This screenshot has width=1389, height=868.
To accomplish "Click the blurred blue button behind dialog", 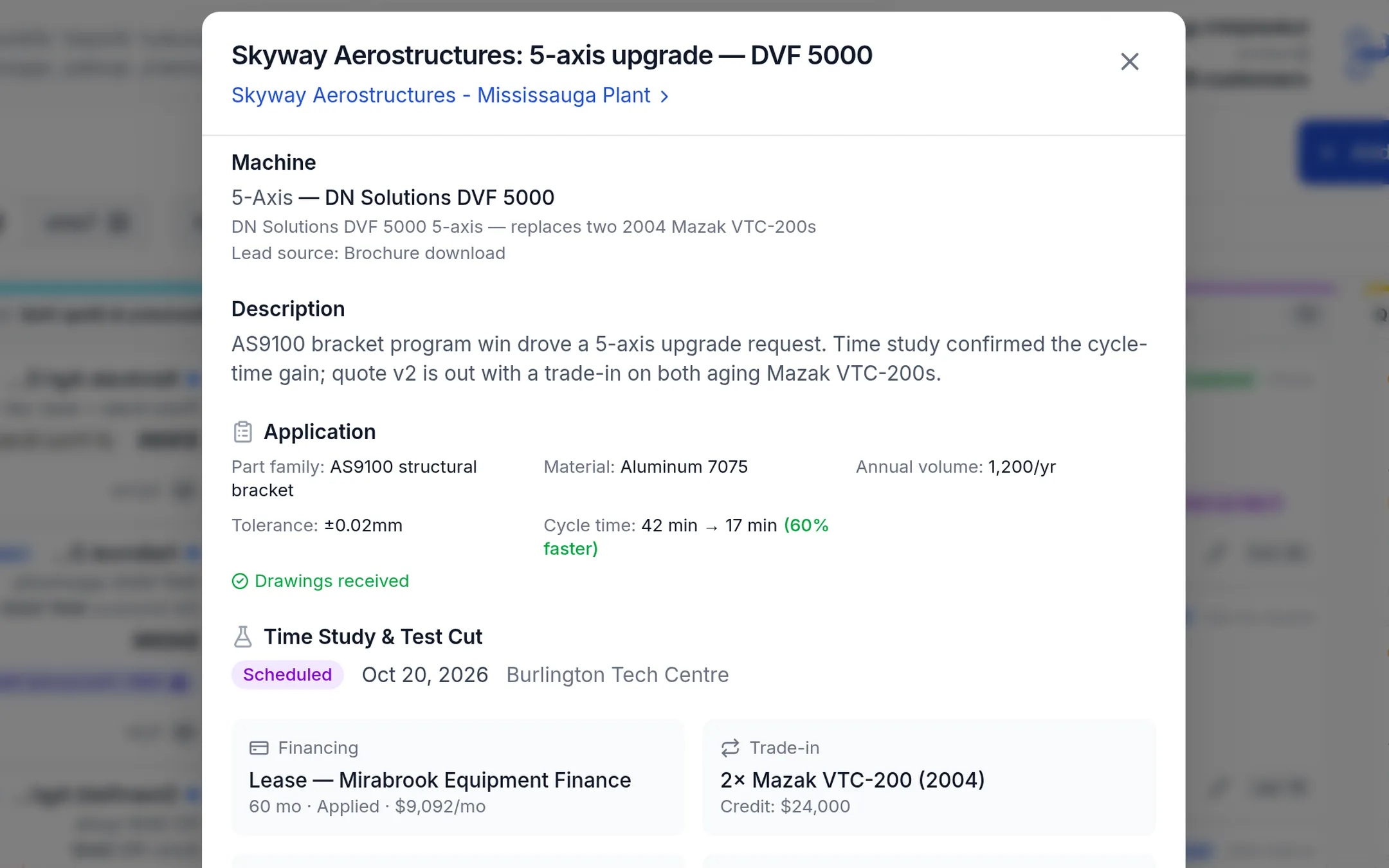I will [x=1344, y=152].
